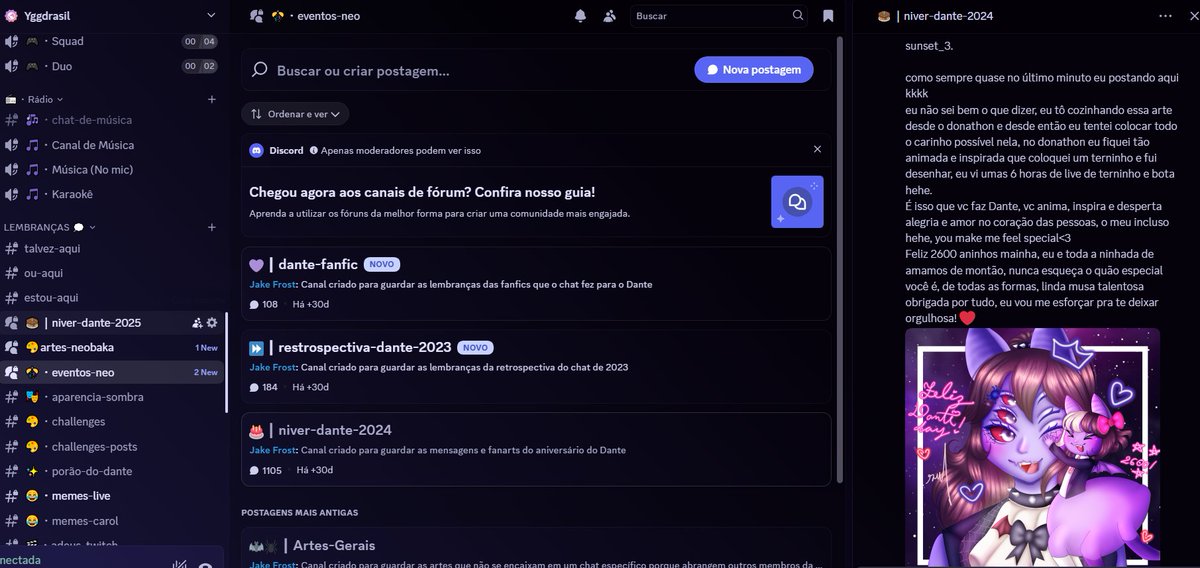Click the fast-forward emoji on restrospectiva post
Screen dimensions: 1200x568
coord(256,348)
